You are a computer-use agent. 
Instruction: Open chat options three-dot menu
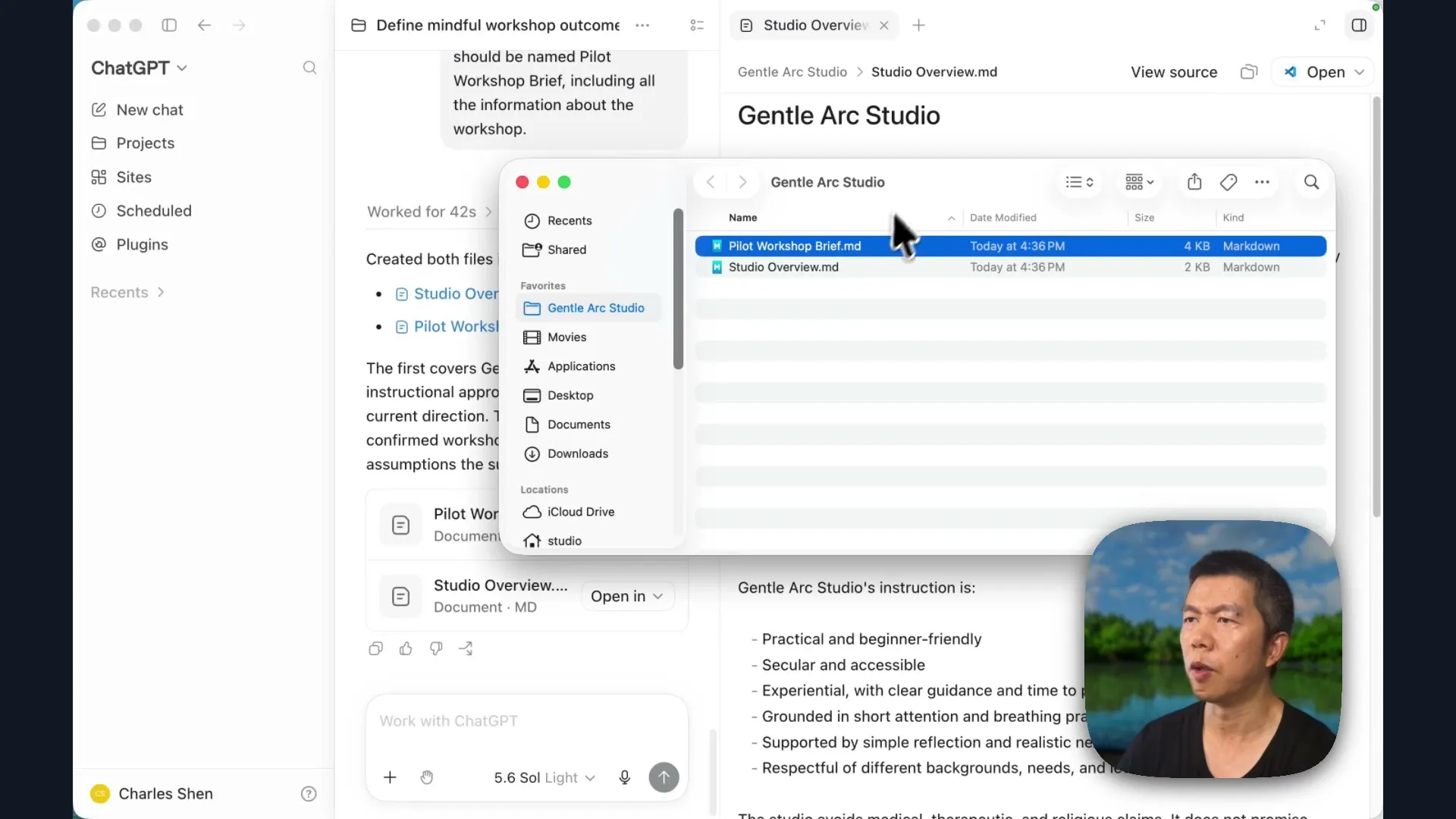coord(642,25)
